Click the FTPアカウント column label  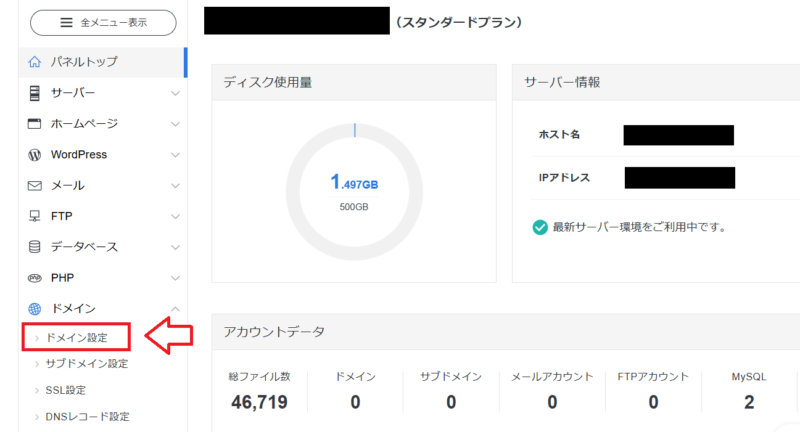coord(653,376)
